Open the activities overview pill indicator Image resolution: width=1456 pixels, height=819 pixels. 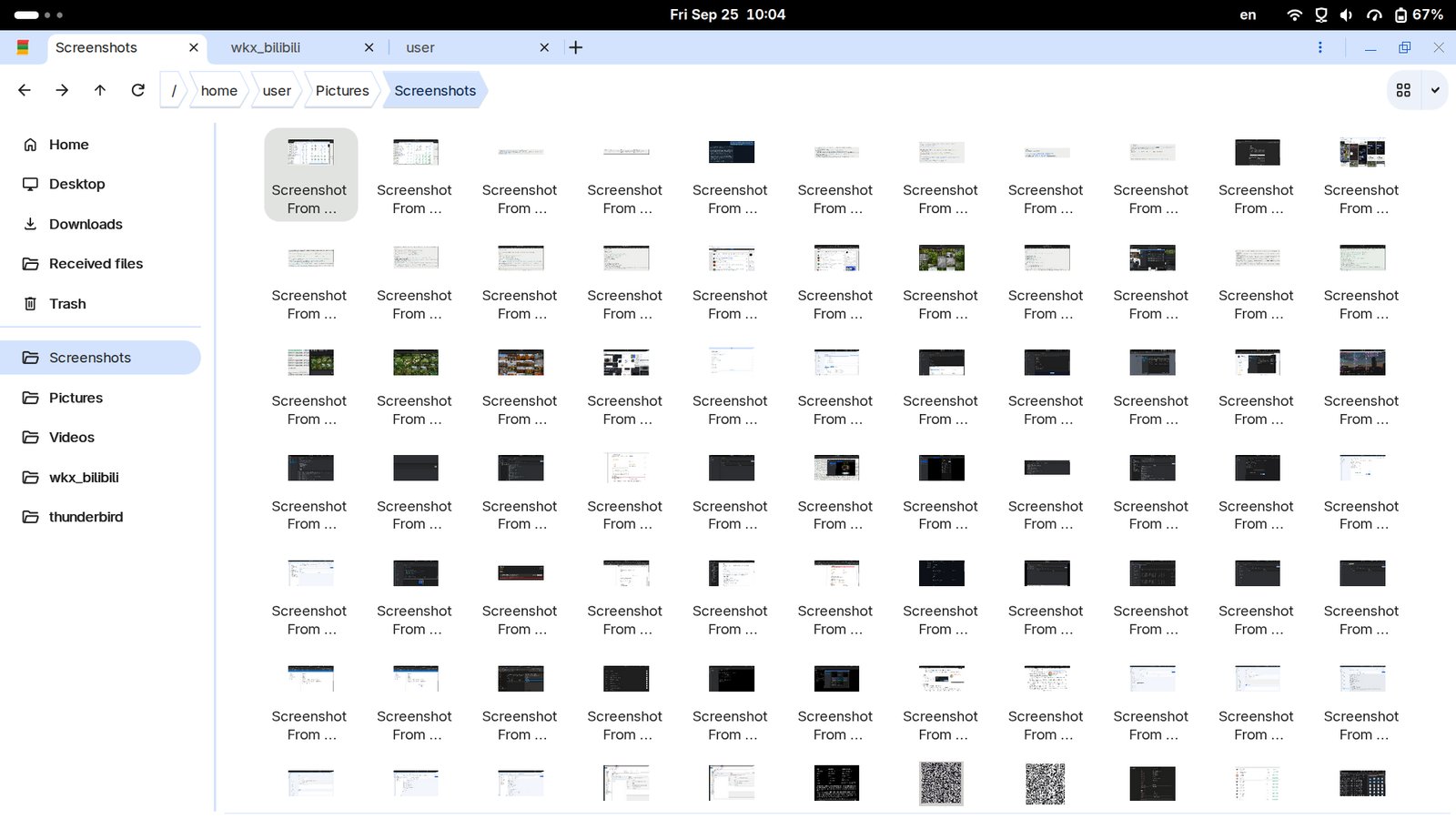coord(39,15)
